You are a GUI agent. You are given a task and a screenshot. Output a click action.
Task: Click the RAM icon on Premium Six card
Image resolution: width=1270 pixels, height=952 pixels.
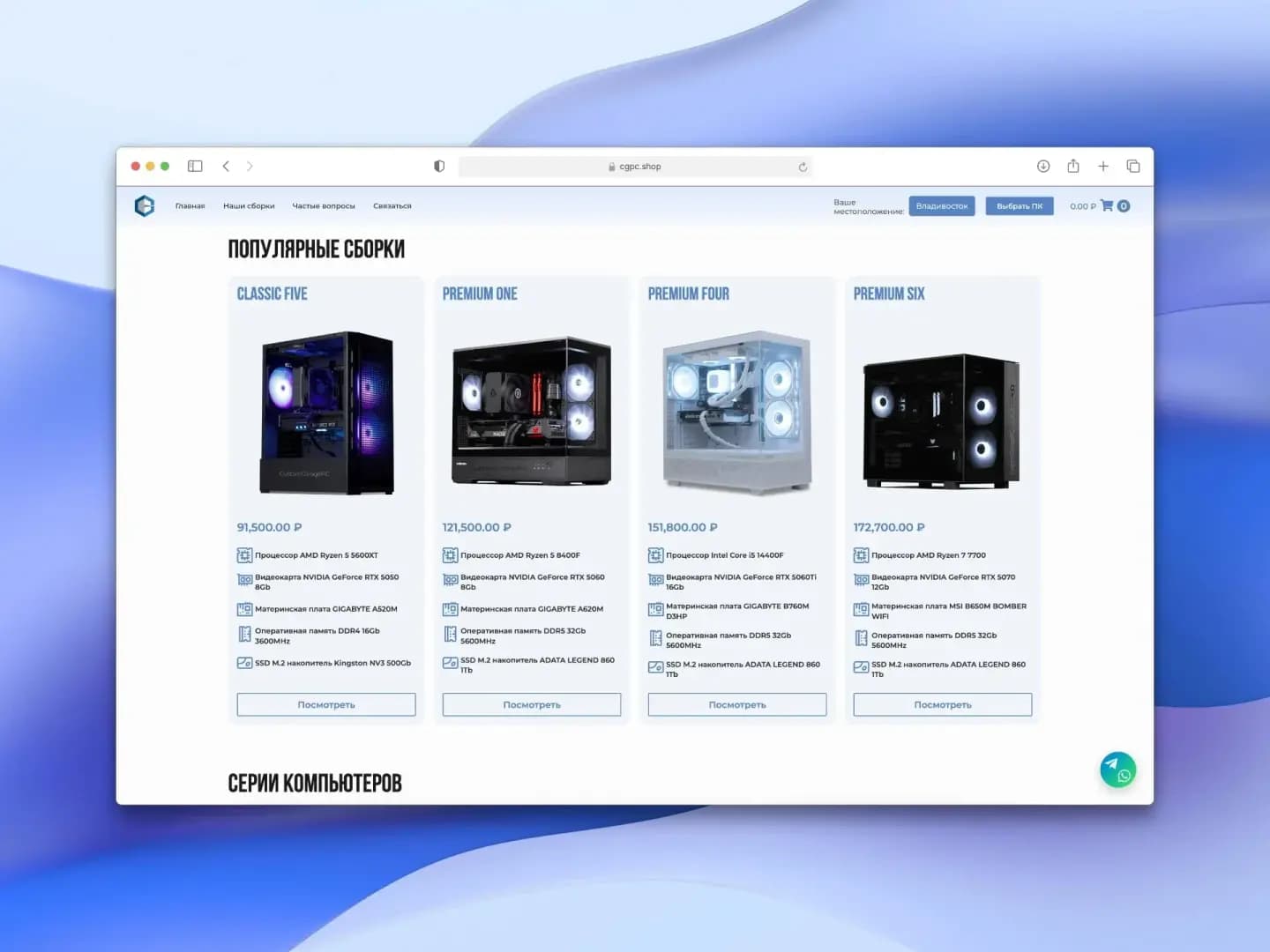click(x=861, y=637)
